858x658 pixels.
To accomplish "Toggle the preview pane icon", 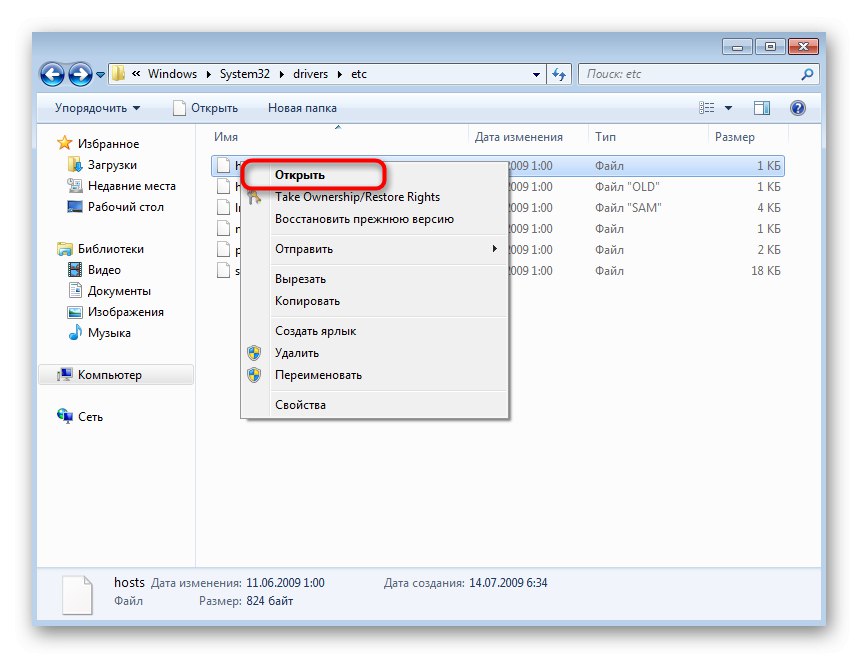I will tap(762, 108).
